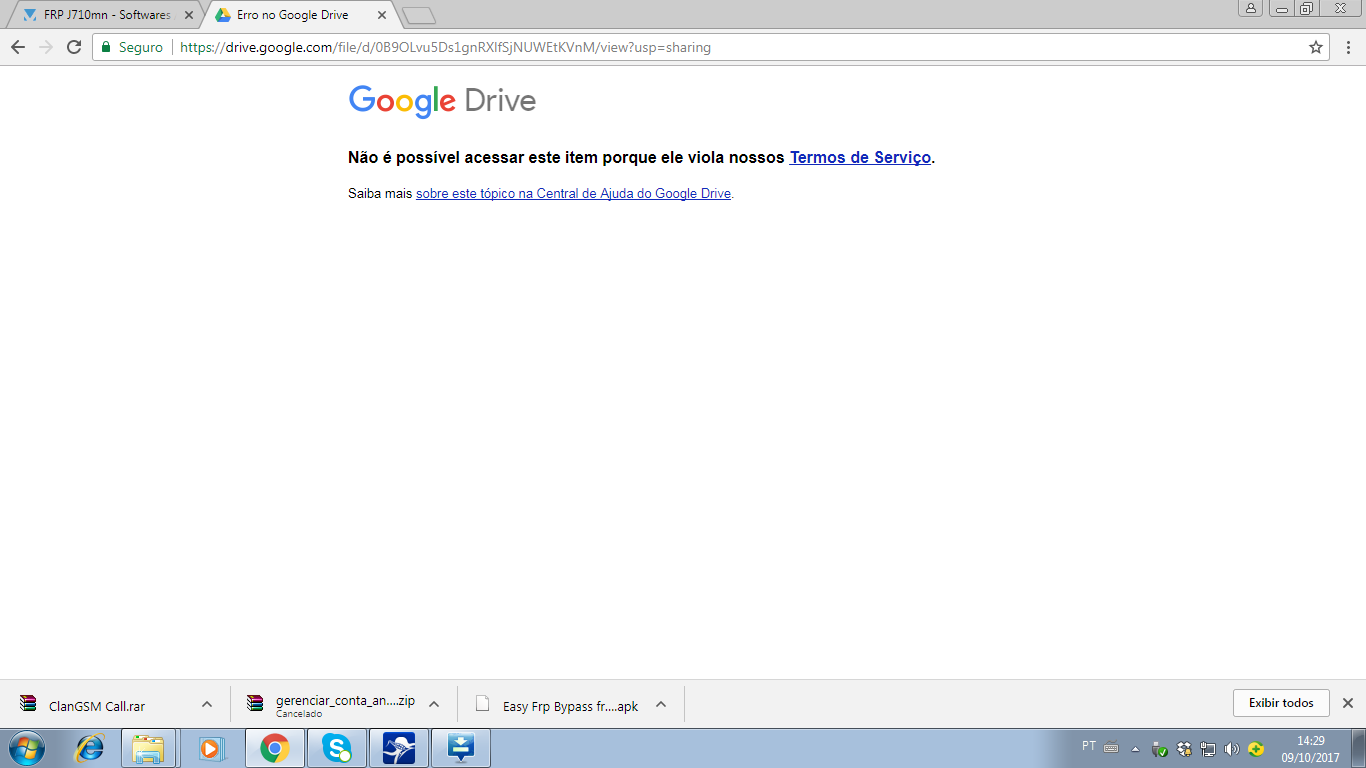Expand options for Easy Frp Bypass apk
This screenshot has width=1366, height=768.
661,704
